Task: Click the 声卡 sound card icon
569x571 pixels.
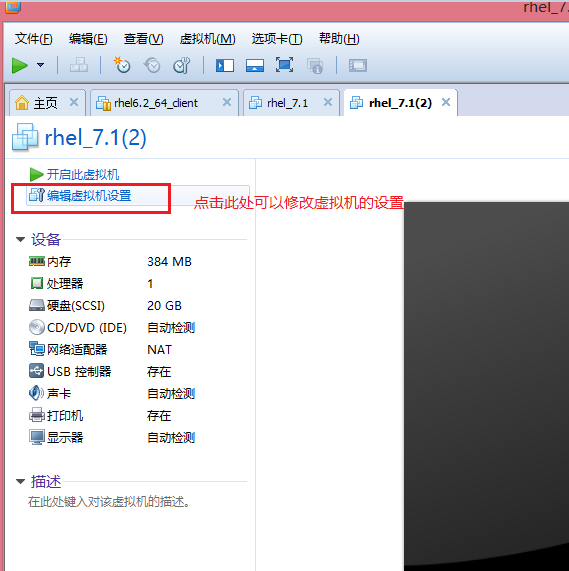Action: tap(36, 393)
